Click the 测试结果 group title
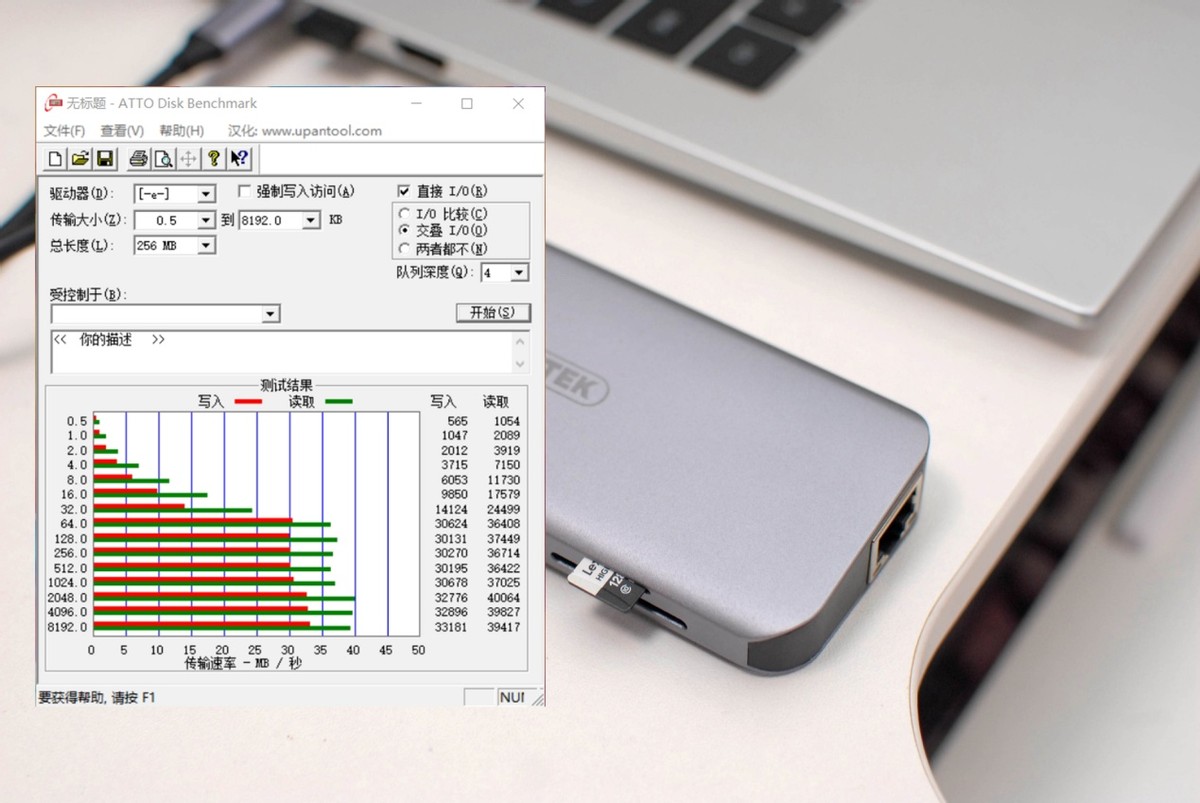 click(x=287, y=386)
